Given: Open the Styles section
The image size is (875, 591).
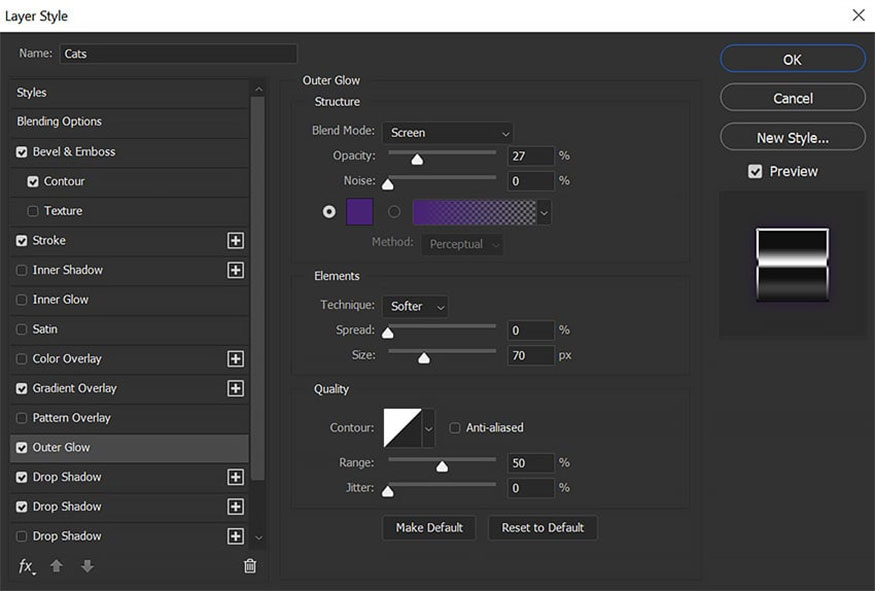Looking at the screenshot, I should click(x=32, y=93).
